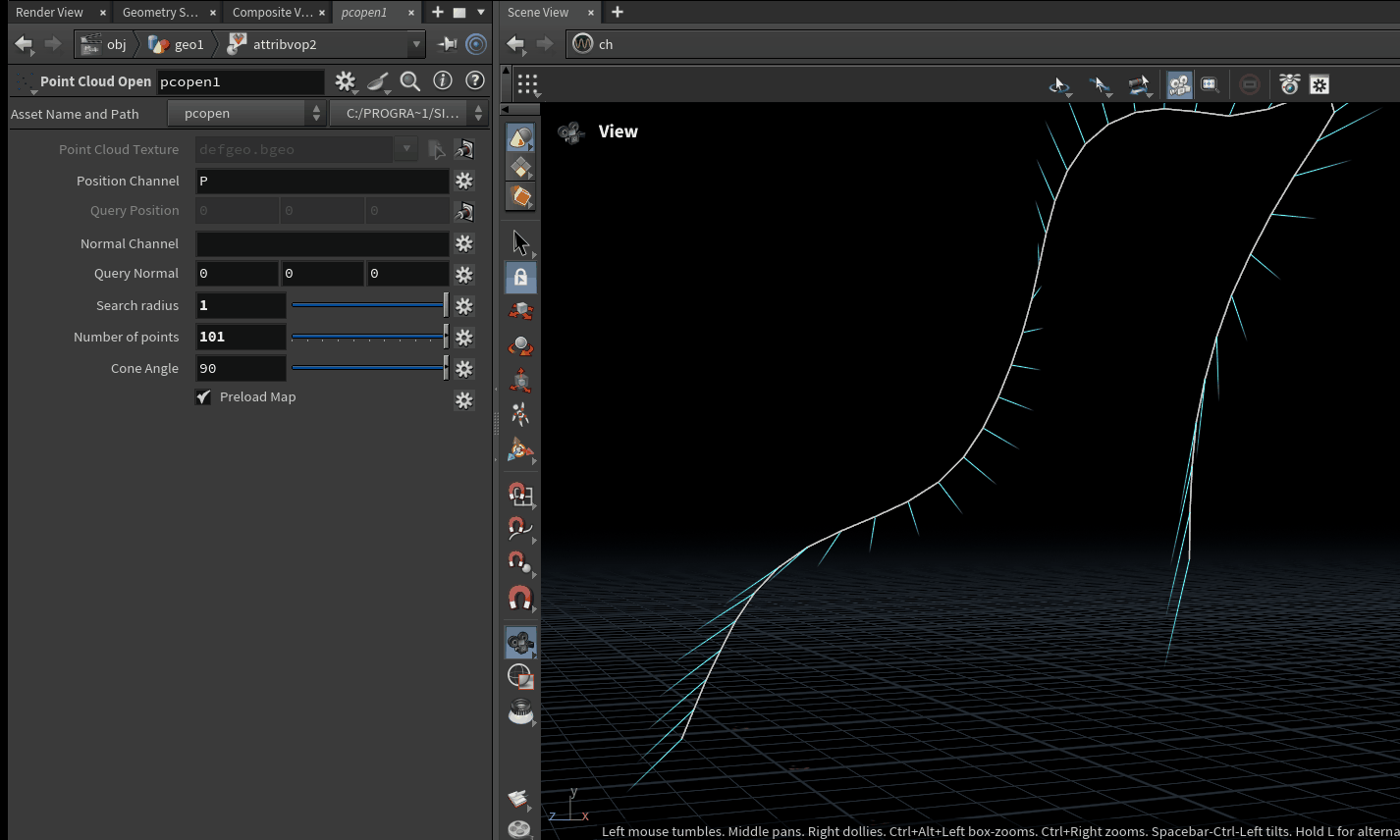Toggle the pin pane icon in parameter pane
This screenshot has width=1400, height=840.
(x=448, y=44)
